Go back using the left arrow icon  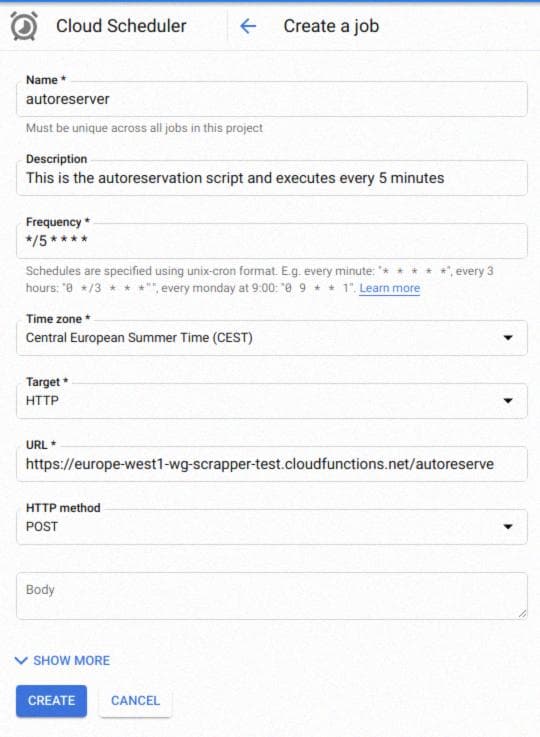coord(248,26)
